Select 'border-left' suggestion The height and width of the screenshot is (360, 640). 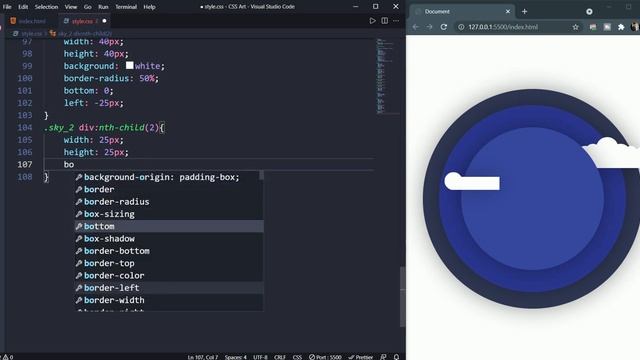coord(169,288)
